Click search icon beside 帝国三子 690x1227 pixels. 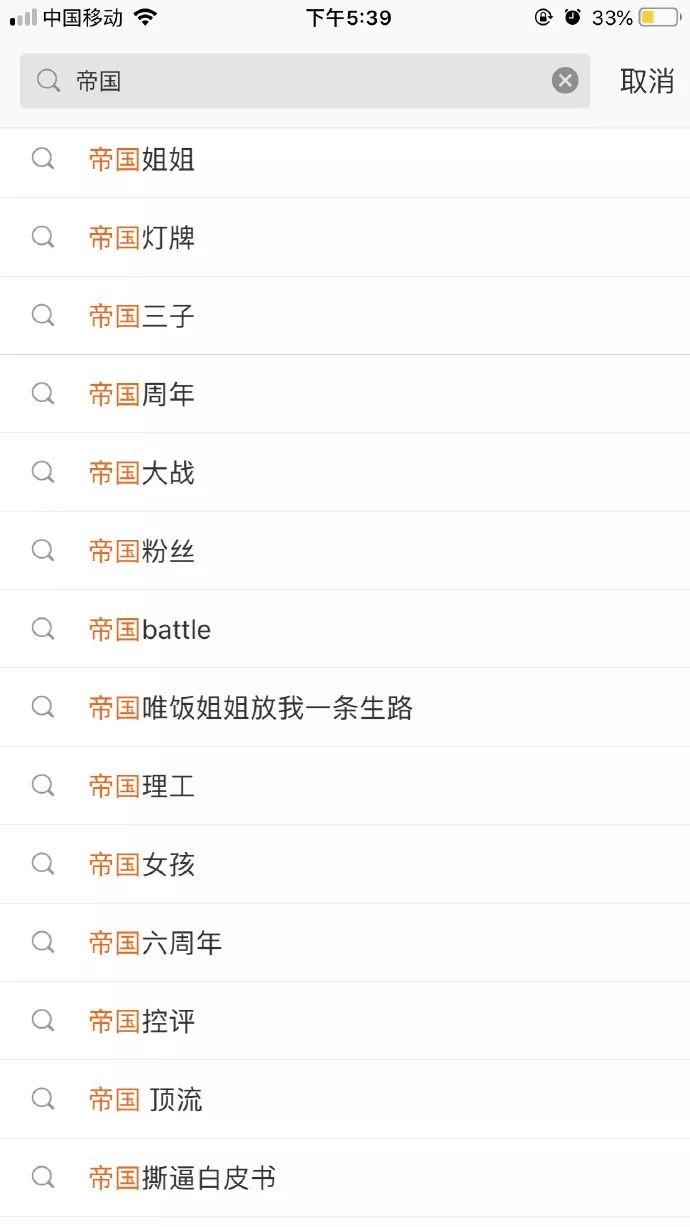point(43,316)
